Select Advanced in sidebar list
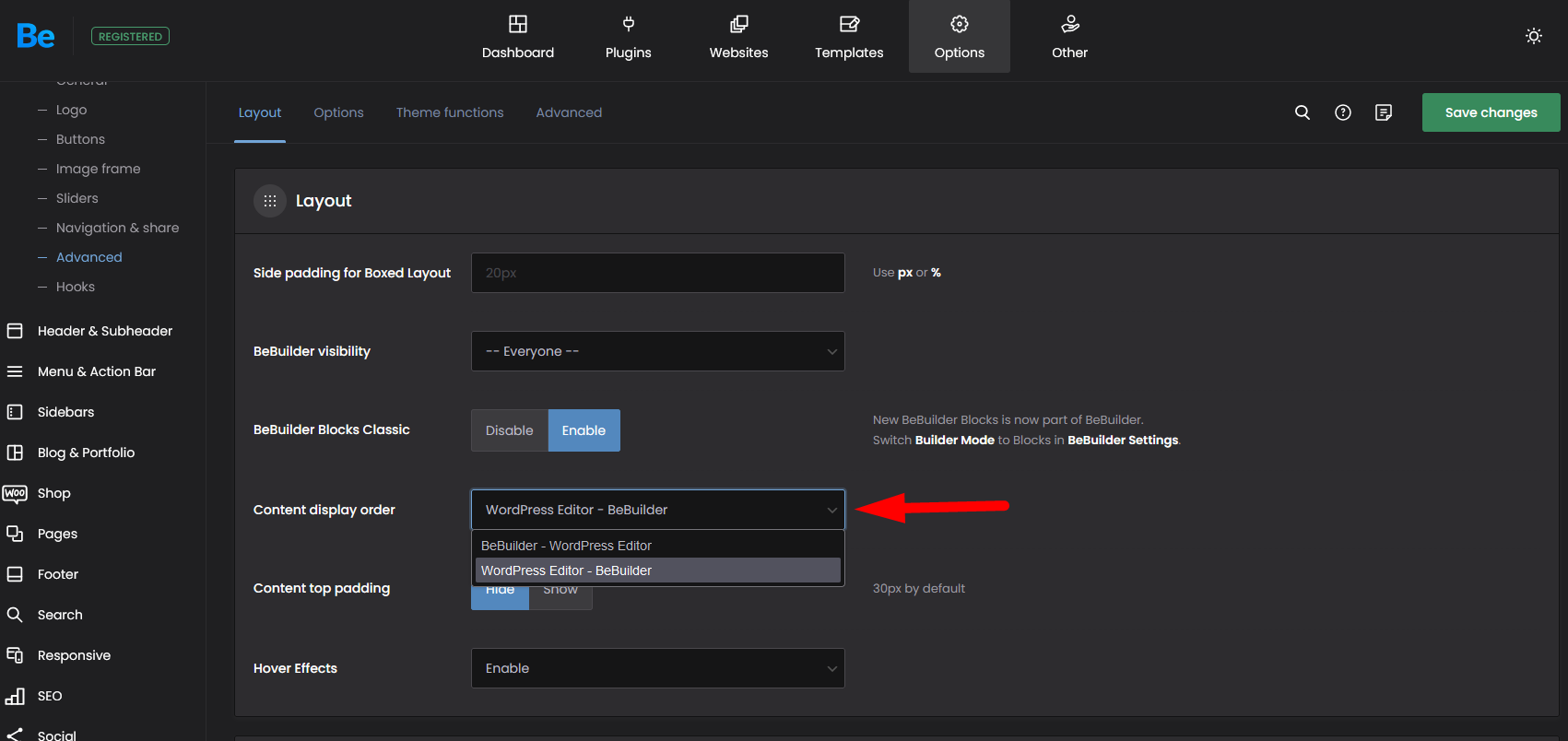The image size is (1568, 741). coord(89,257)
